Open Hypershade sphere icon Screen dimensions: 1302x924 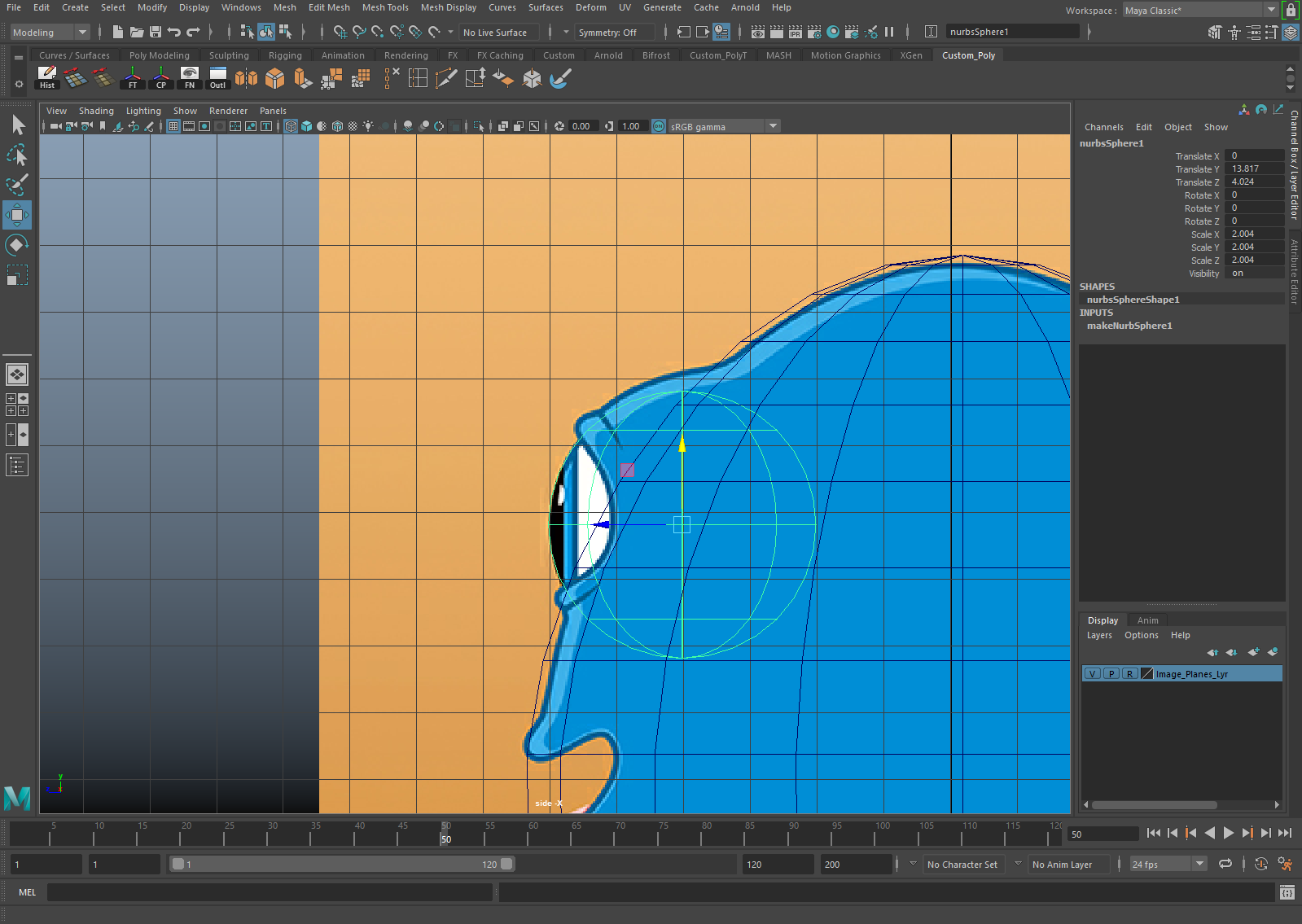click(833, 32)
